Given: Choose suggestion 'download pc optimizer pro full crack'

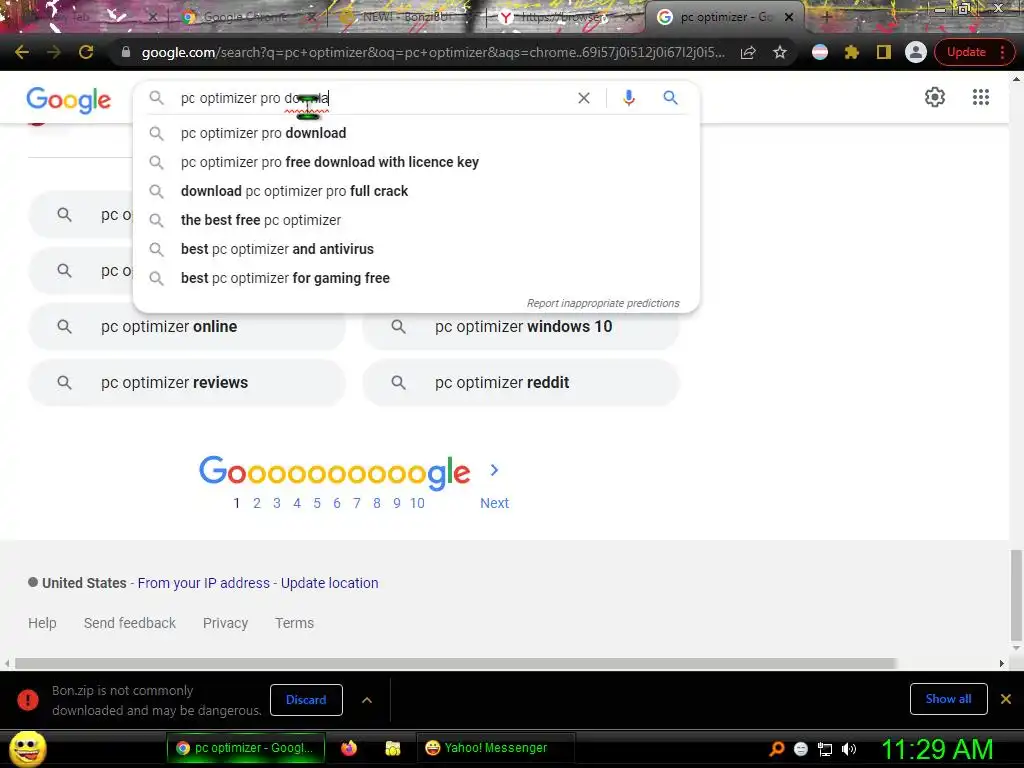Looking at the screenshot, I should click(x=416, y=191).
